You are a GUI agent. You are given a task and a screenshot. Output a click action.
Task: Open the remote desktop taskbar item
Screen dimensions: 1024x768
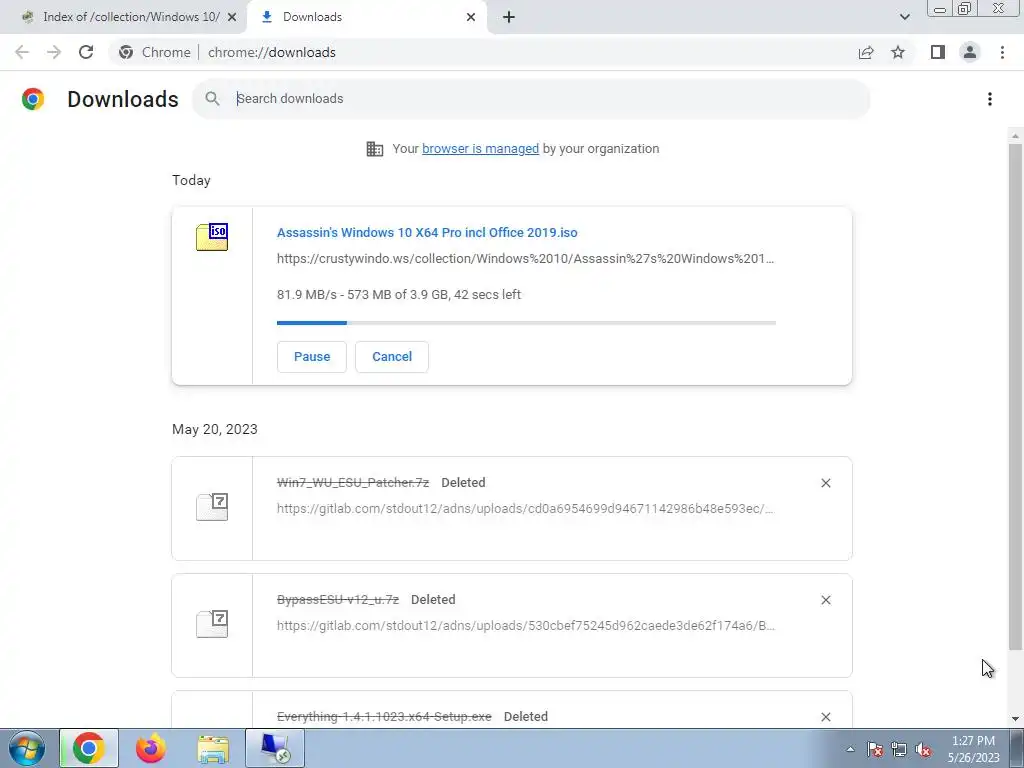tap(275, 748)
